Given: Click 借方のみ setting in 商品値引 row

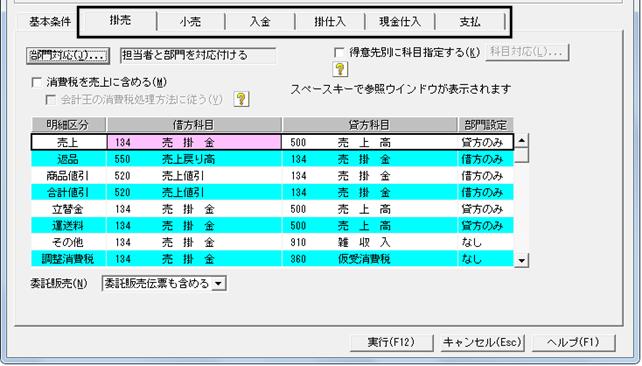Looking at the screenshot, I should [x=486, y=176].
